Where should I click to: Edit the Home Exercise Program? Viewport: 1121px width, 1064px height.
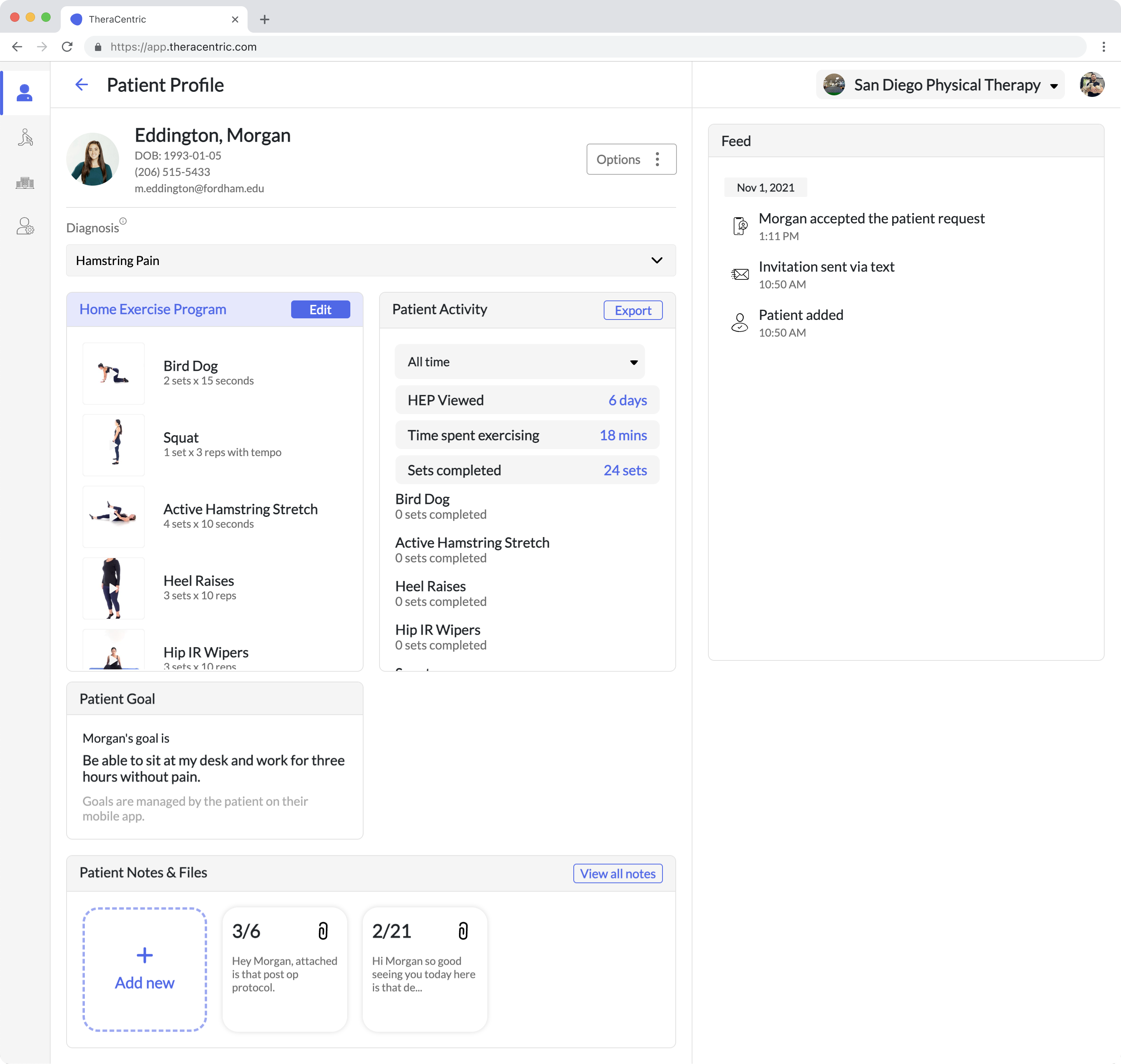coord(320,310)
